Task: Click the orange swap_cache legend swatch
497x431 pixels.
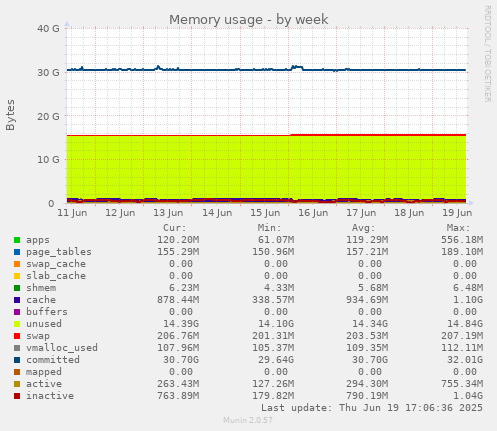Action: [x=17, y=264]
